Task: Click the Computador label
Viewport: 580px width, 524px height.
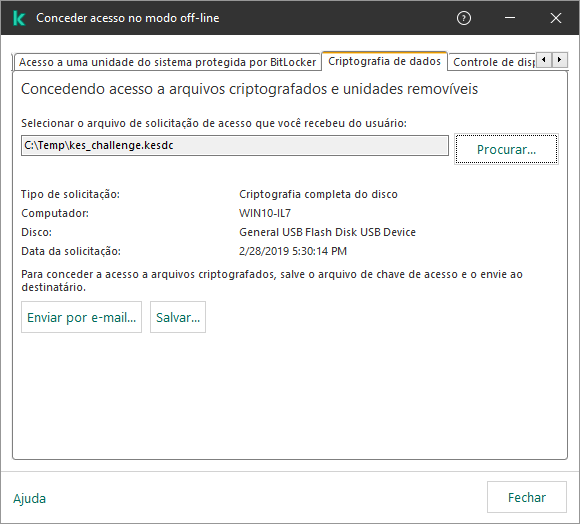Action: [55, 213]
